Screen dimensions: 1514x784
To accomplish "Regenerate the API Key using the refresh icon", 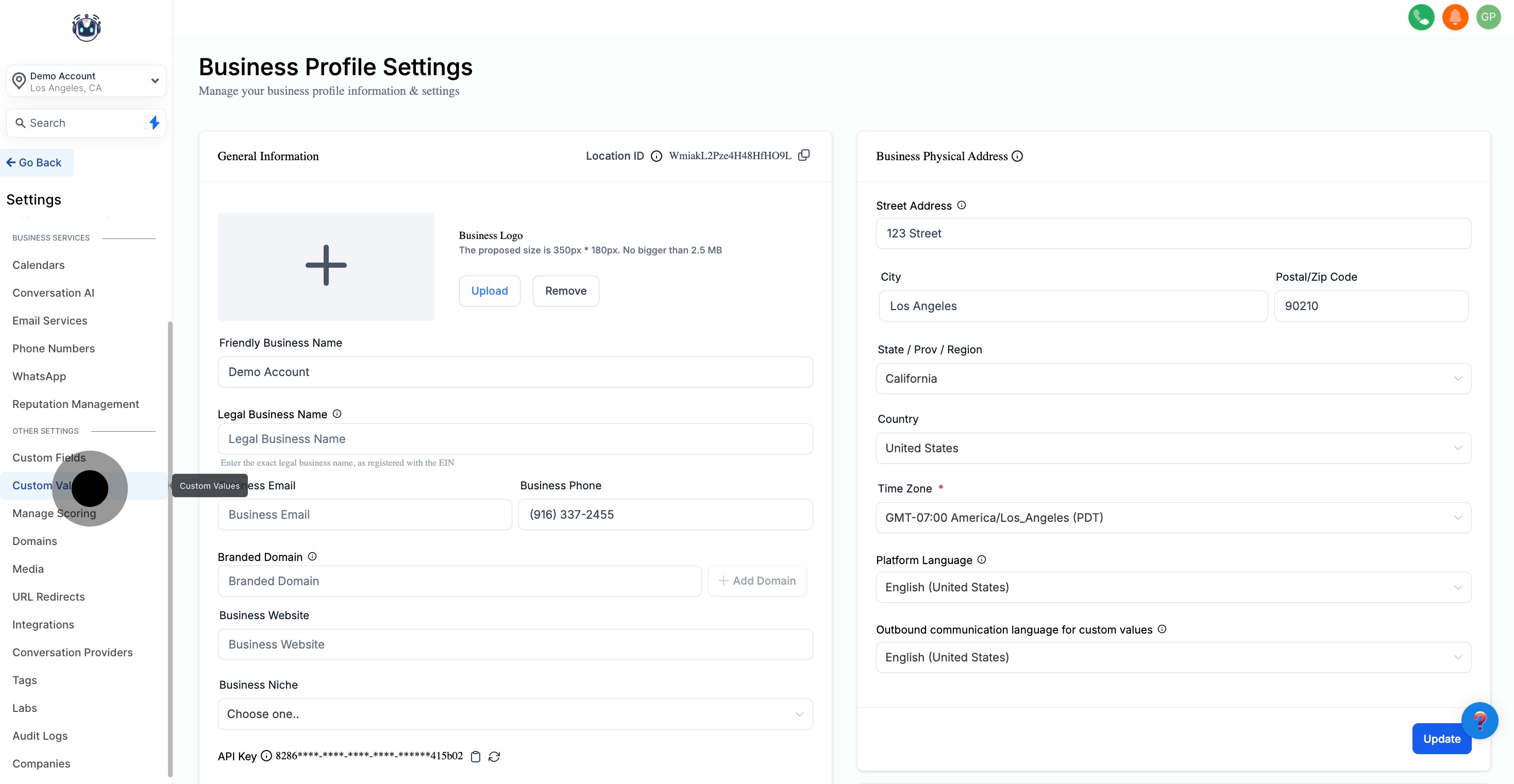I will click(x=494, y=757).
